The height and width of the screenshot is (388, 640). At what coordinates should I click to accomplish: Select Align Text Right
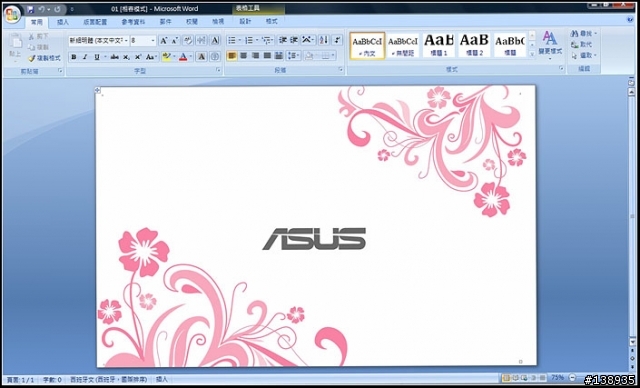(x=255, y=56)
